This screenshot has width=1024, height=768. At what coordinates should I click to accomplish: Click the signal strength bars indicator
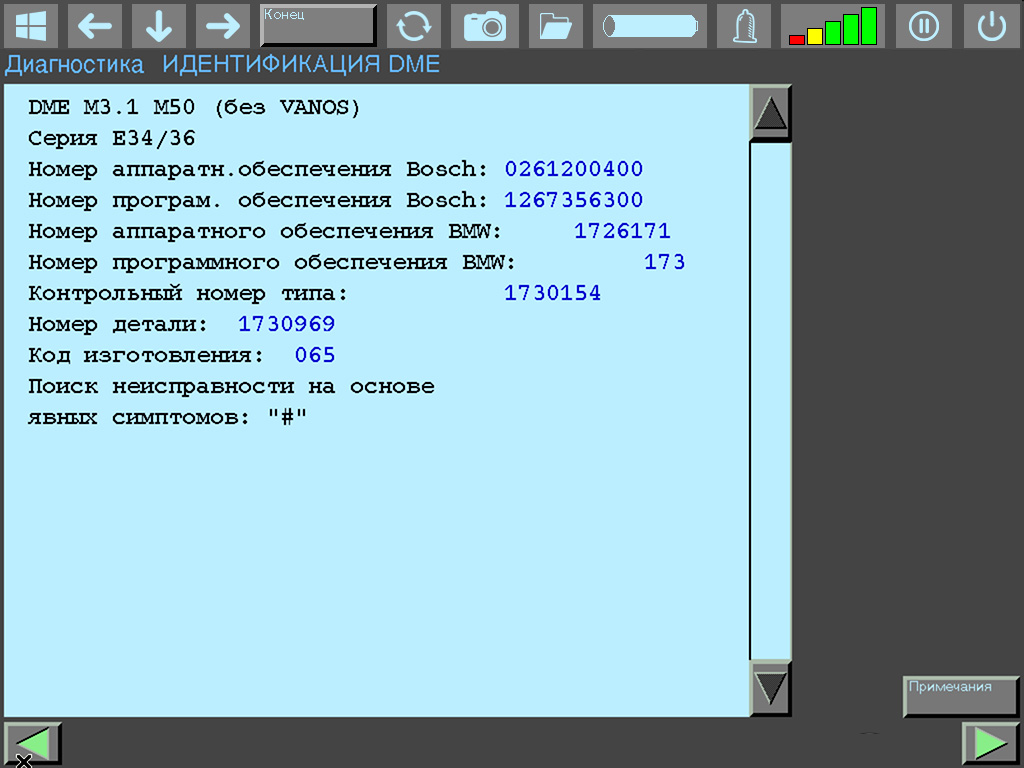[x=833, y=26]
